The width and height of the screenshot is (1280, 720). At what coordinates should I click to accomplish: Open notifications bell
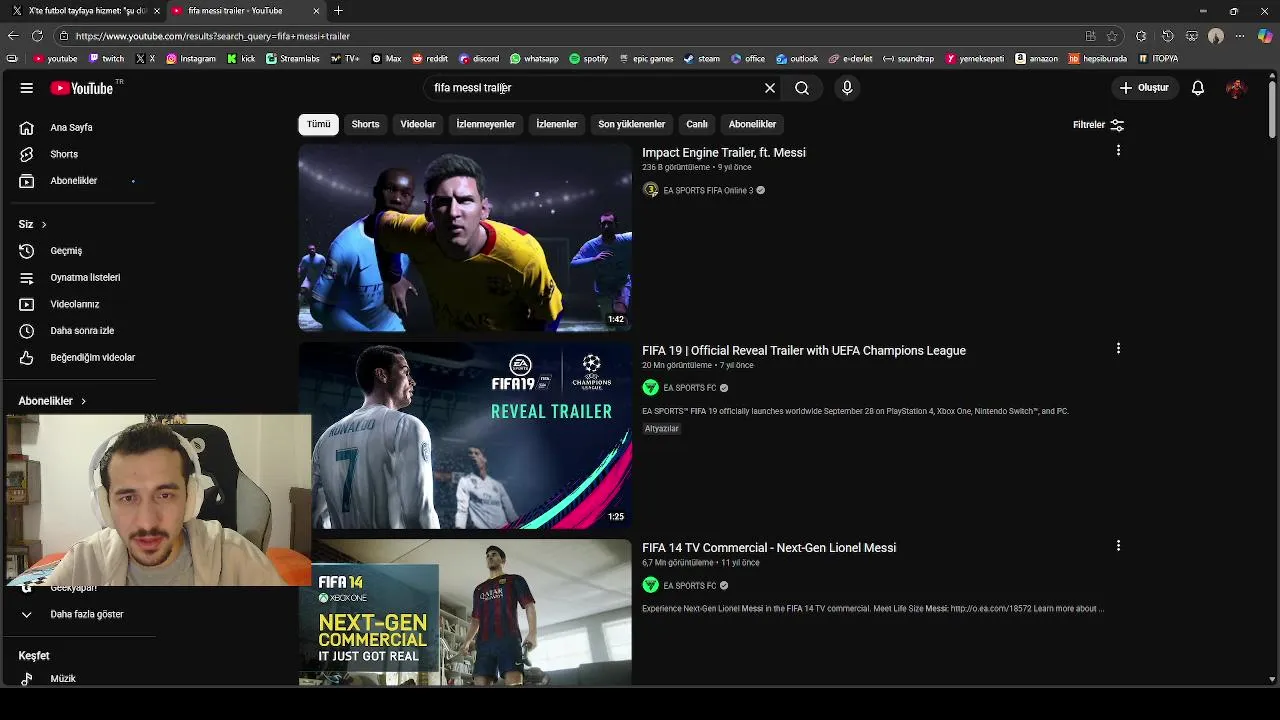(1198, 88)
